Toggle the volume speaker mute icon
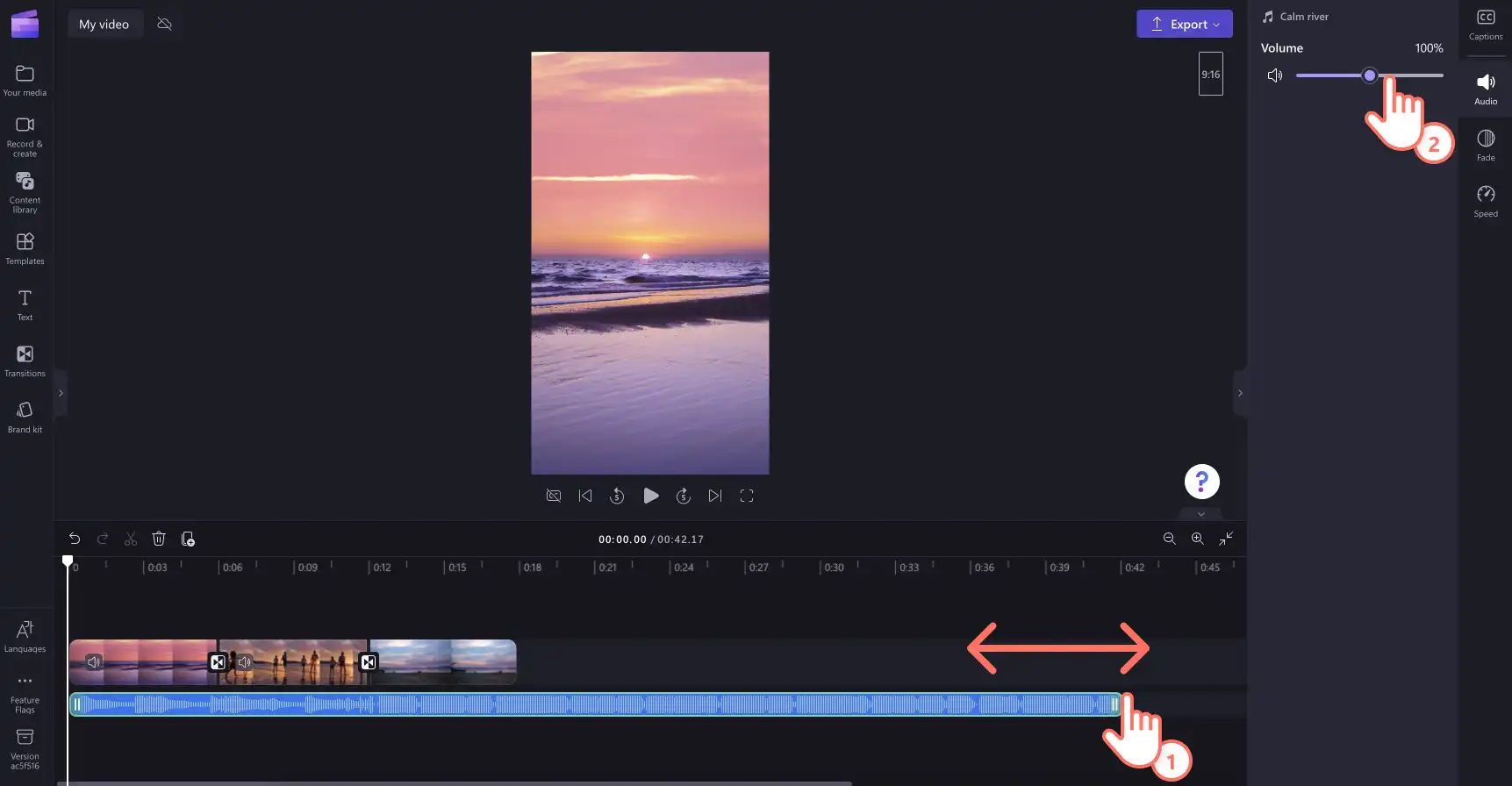The image size is (1512, 786). tap(1275, 75)
